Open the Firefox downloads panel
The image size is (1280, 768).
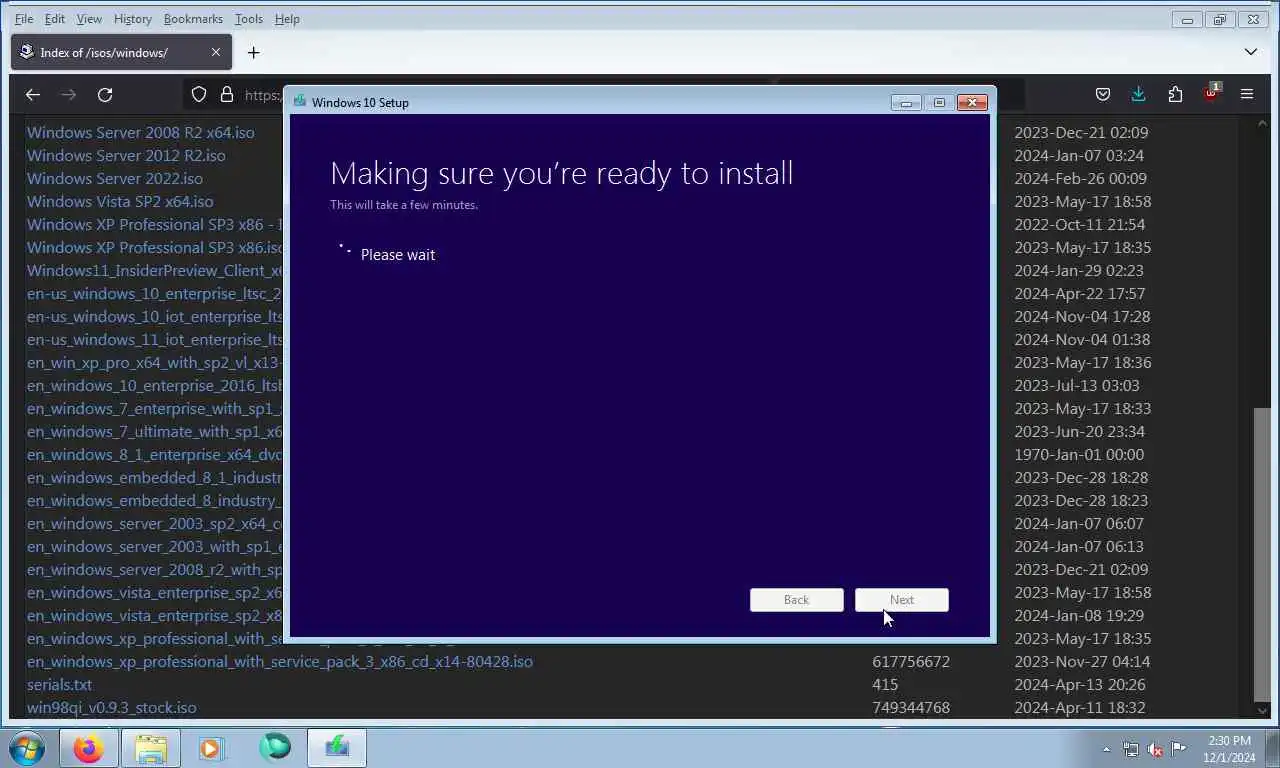tap(1138, 94)
